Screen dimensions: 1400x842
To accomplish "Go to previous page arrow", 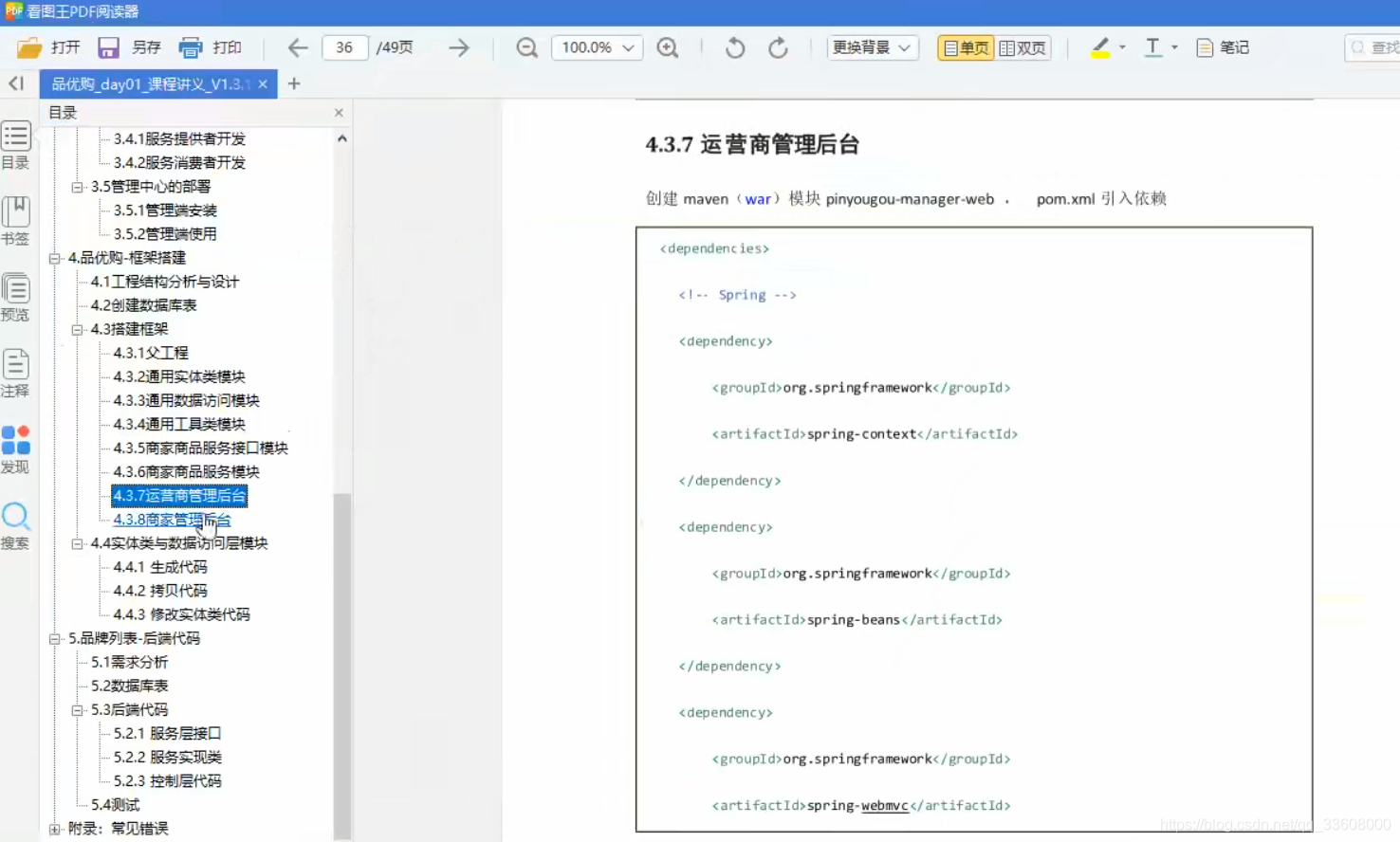I will pyautogui.click(x=298, y=47).
